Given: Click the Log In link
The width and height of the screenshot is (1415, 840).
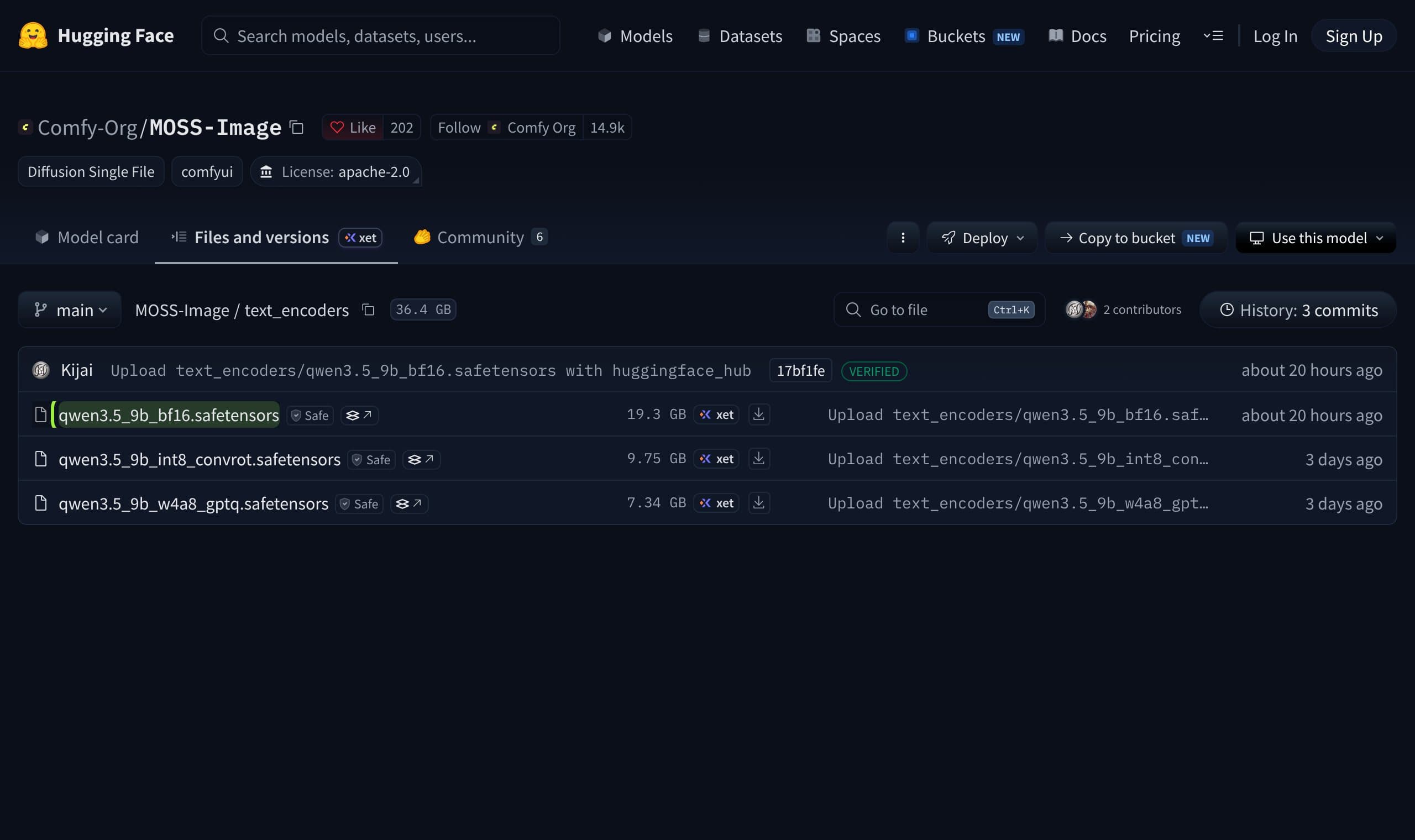Looking at the screenshot, I should click(1275, 36).
